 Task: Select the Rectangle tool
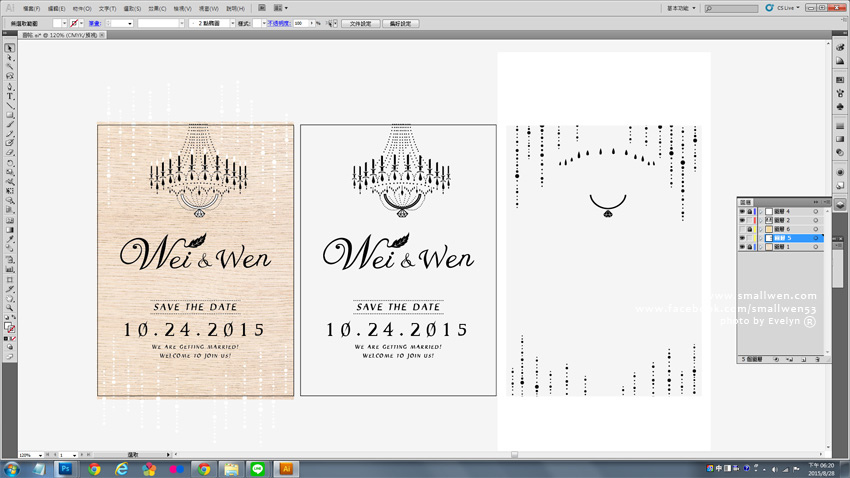(x=10, y=115)
